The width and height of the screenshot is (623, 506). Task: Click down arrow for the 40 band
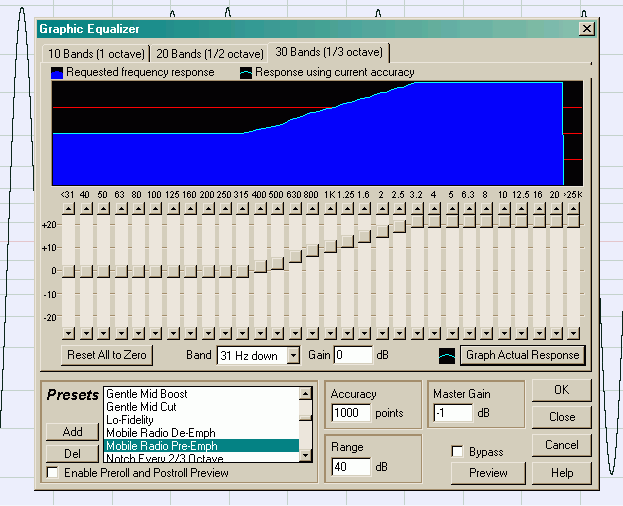(x=86, y=333)
